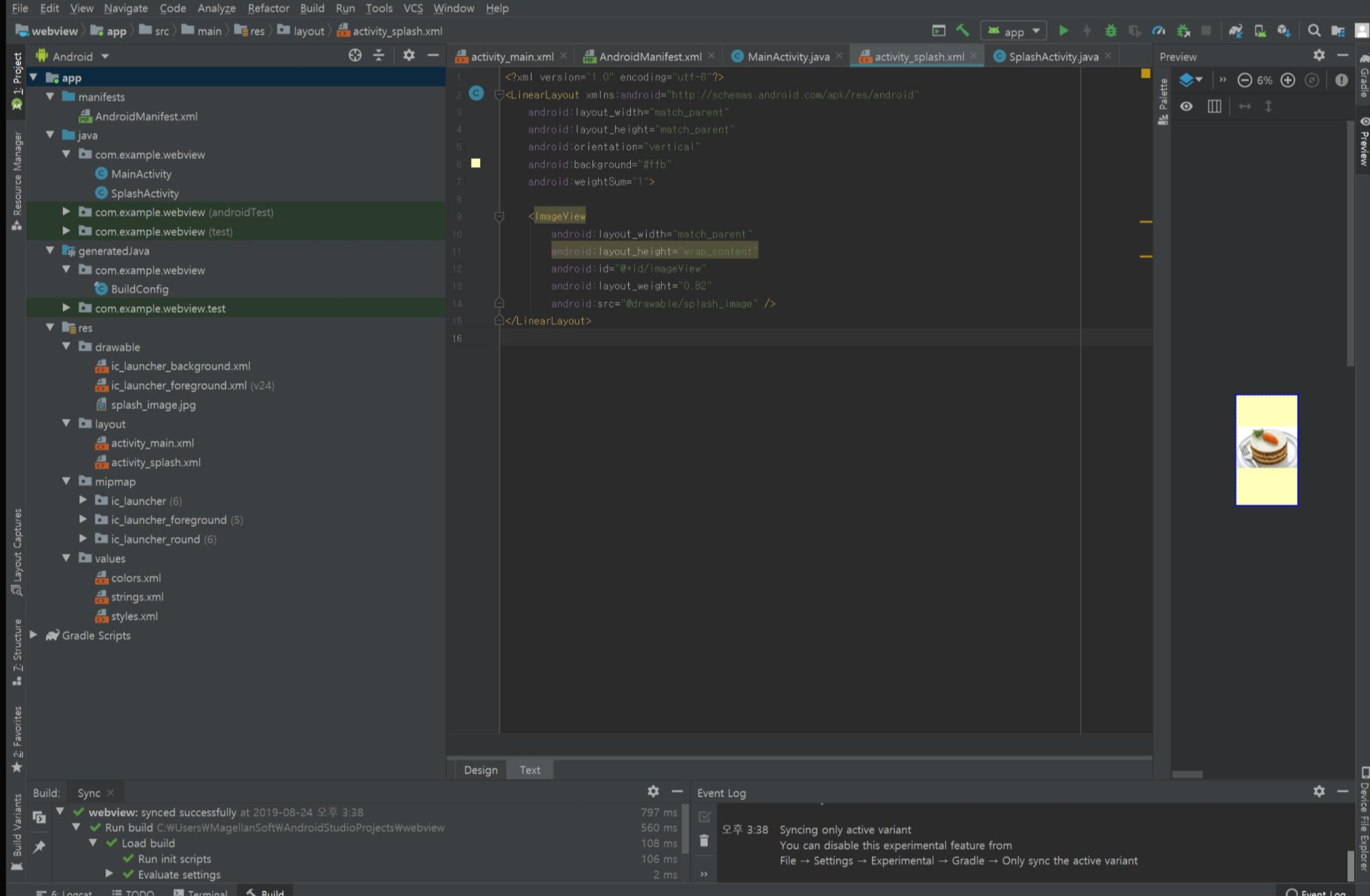
Task: Switch to the MainActivity.java tab
Action: (x=788, y=57)
